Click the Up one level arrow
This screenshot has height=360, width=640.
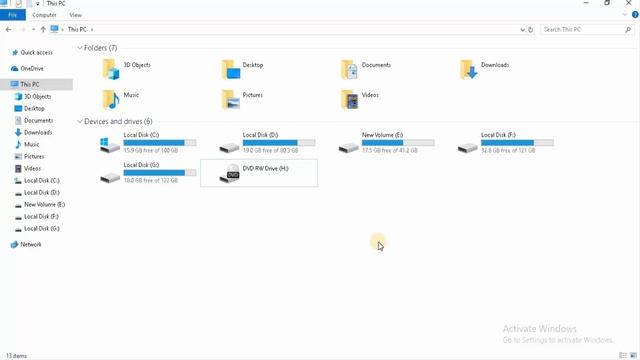43,29
